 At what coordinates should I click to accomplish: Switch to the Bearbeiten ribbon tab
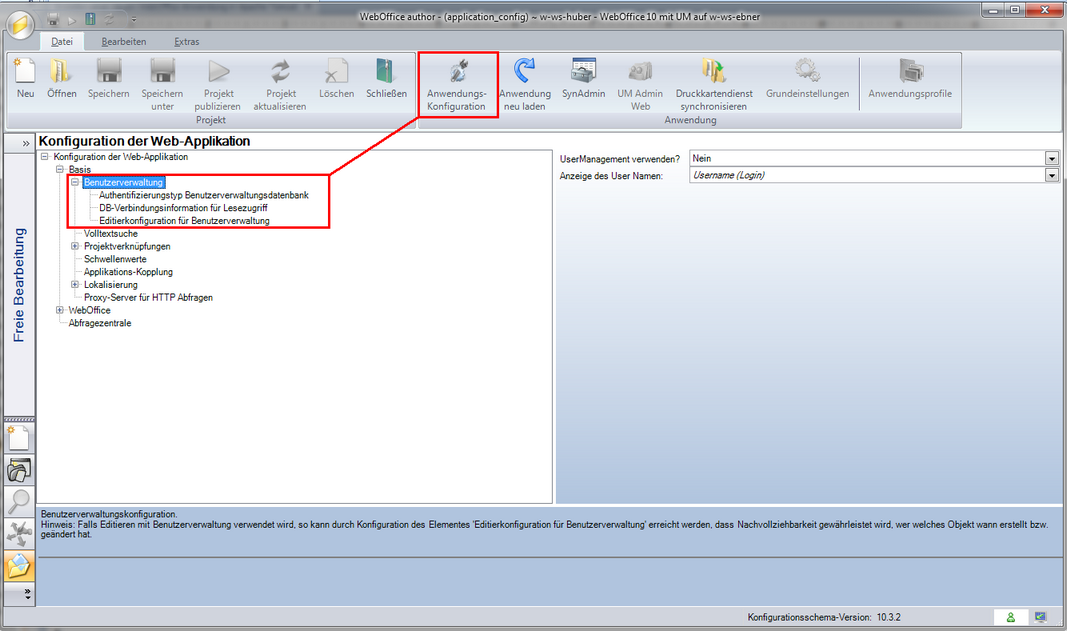pyautogui.click(x=124, y=42)
